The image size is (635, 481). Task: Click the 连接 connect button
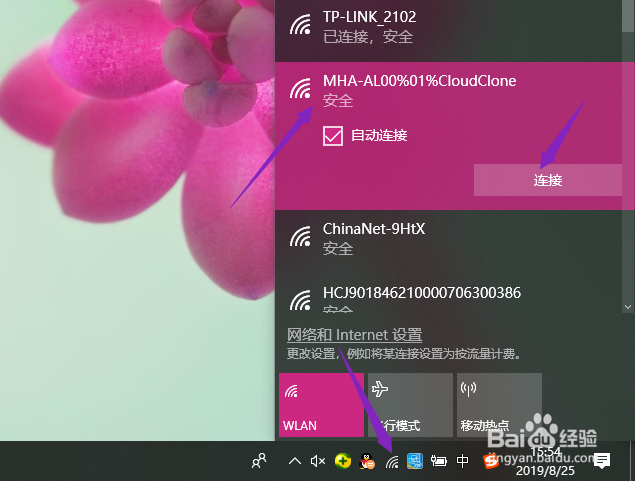pyautogui.click(x=548, y=180)
